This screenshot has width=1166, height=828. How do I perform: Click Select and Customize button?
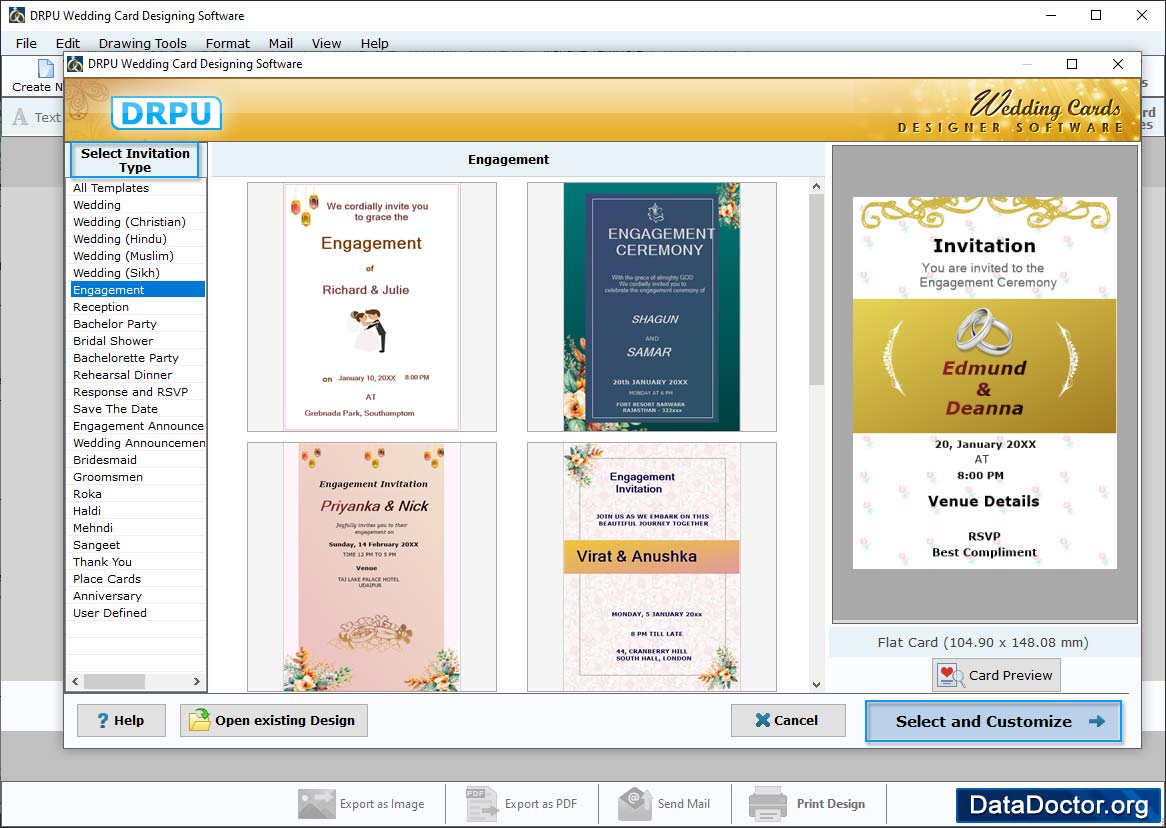tap(993, 721)
